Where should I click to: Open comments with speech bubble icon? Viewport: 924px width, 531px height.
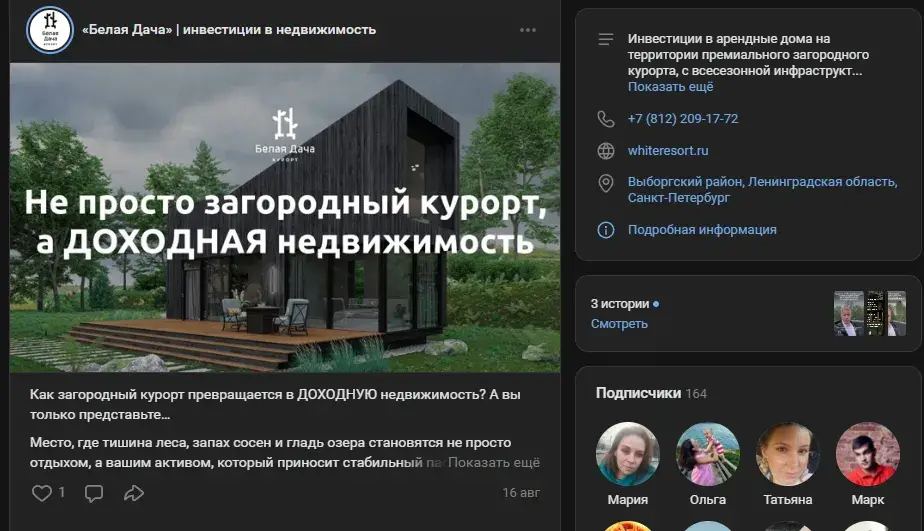pyautogui.click(x=94, y=493)
